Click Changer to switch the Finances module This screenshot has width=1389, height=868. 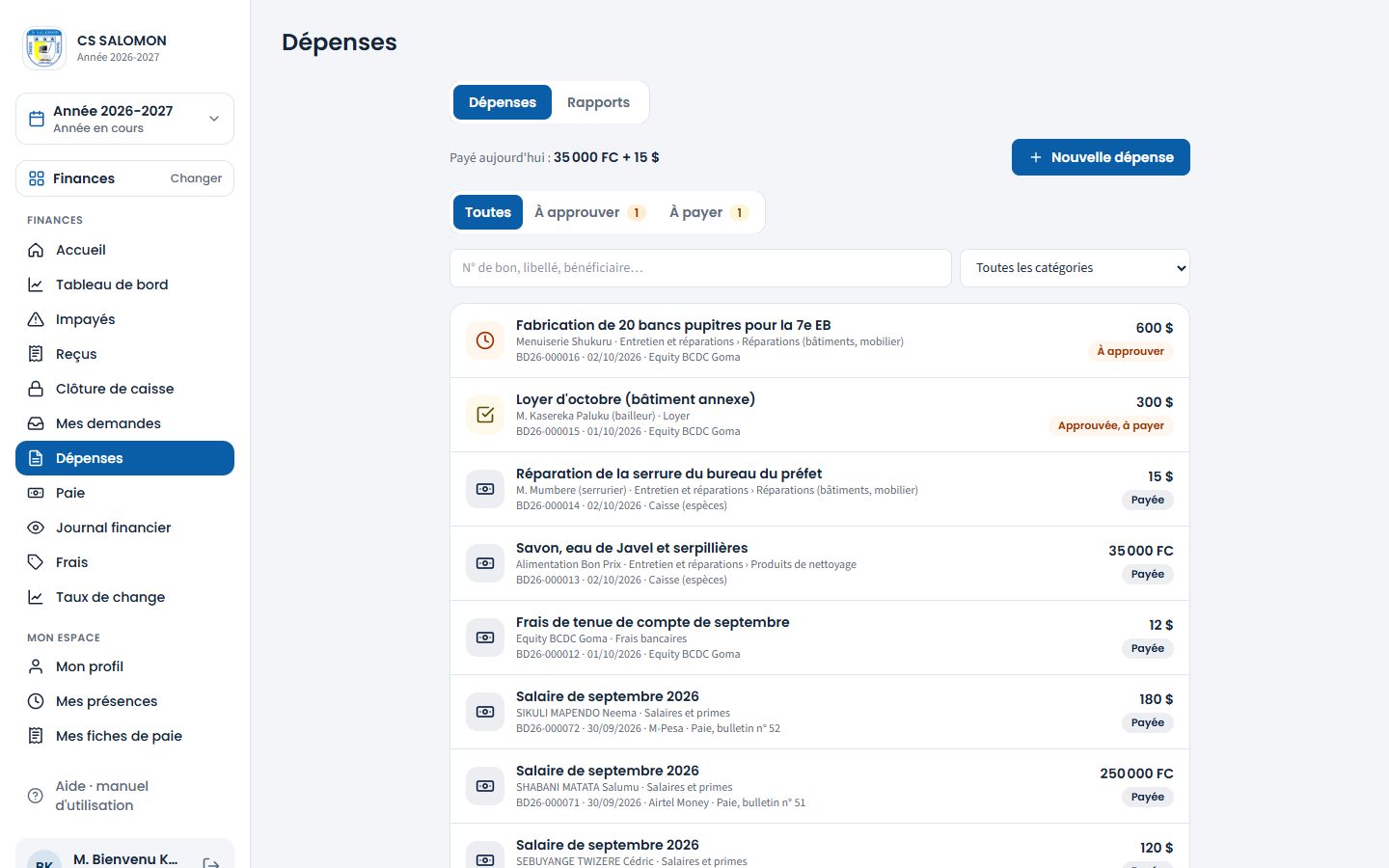point(196,178)
